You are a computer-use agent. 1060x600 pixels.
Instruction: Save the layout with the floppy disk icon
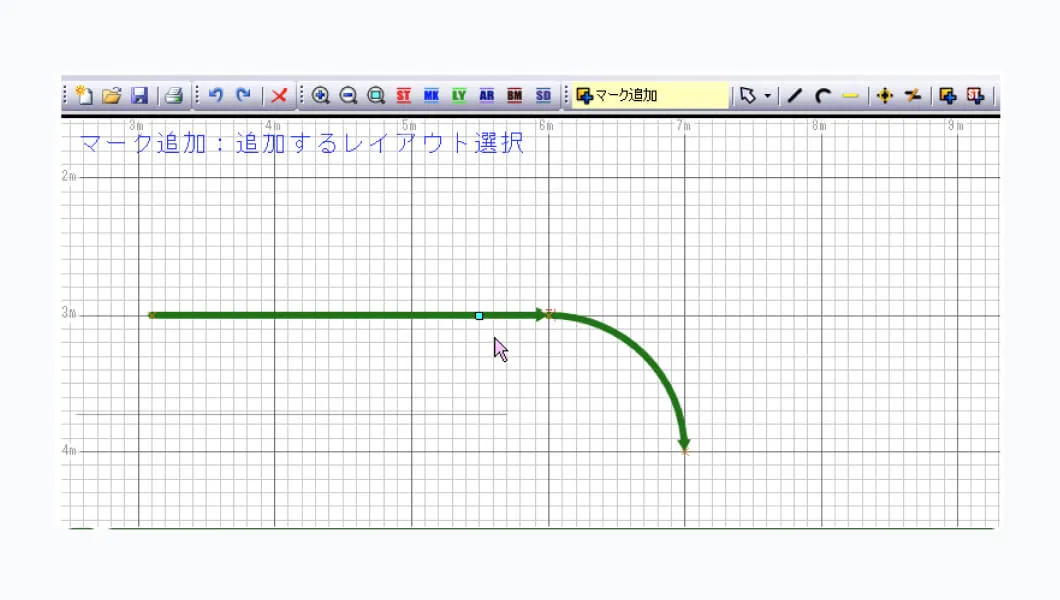[140, 96]
